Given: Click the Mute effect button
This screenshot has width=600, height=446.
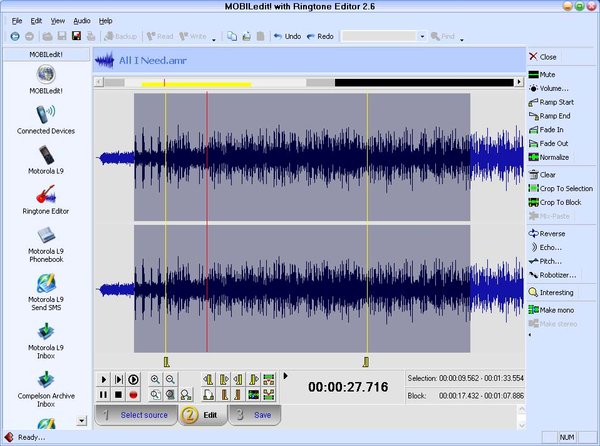Looking at the screenshot, I should [546, 74].
